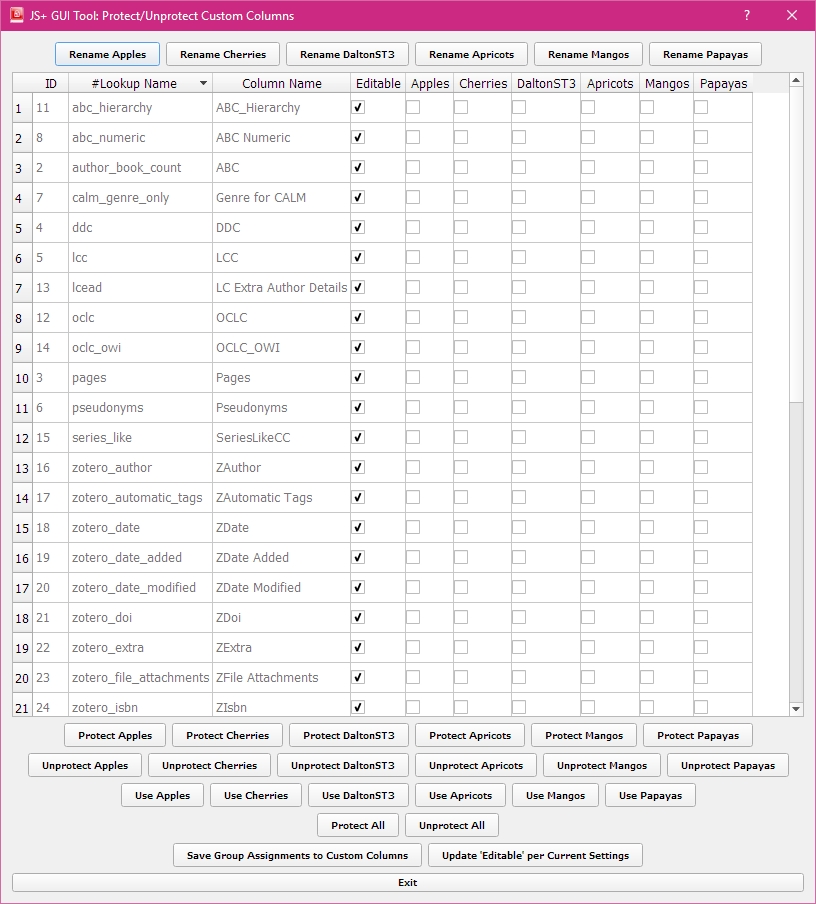The image size is (816, 904).
Task: Click Rename Papayas
Action: tap(705, 54)
